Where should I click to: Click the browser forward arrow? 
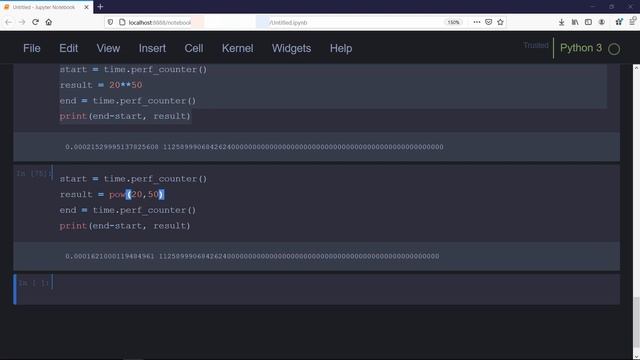pyautogui.click(x=22, y=22)
